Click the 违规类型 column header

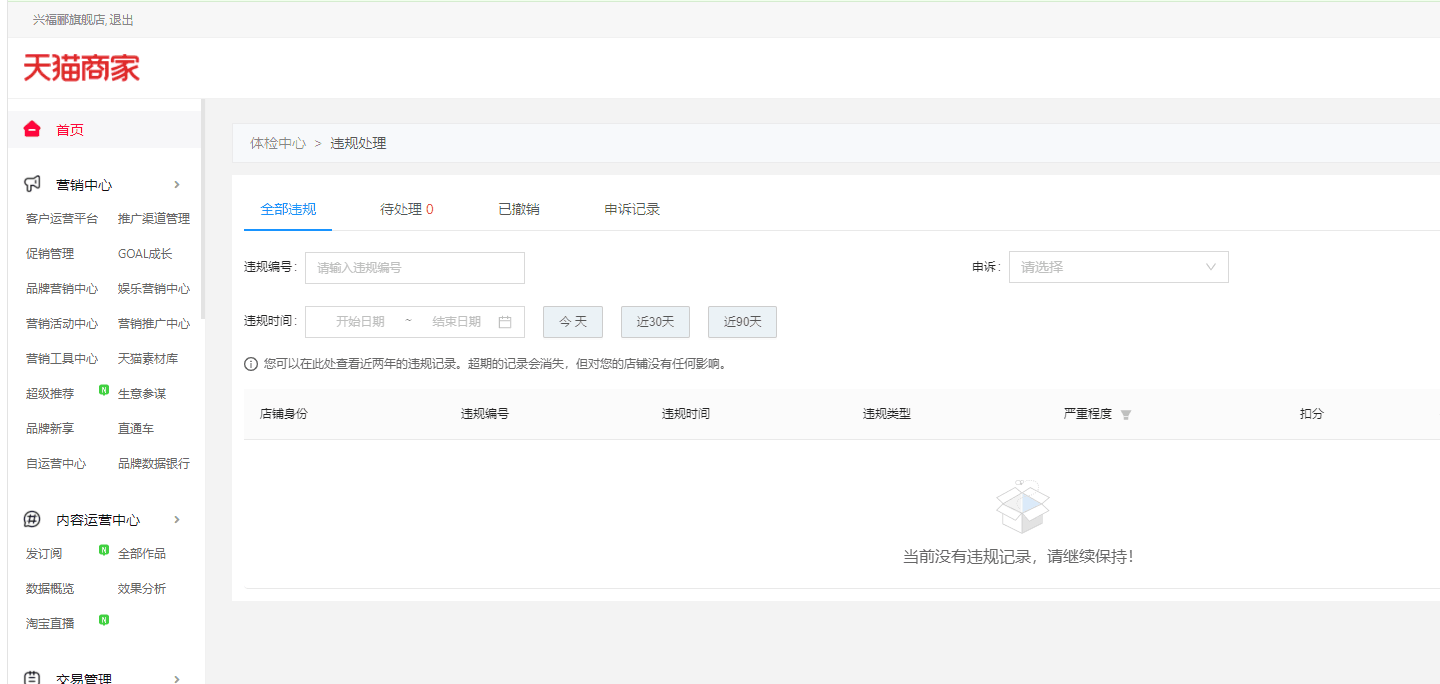coord(887,414)
